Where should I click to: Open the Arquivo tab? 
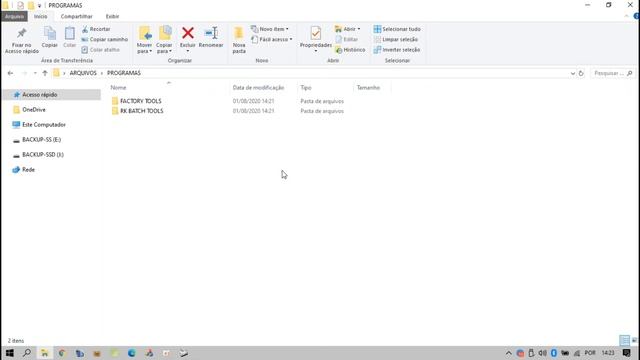[14, 16]
